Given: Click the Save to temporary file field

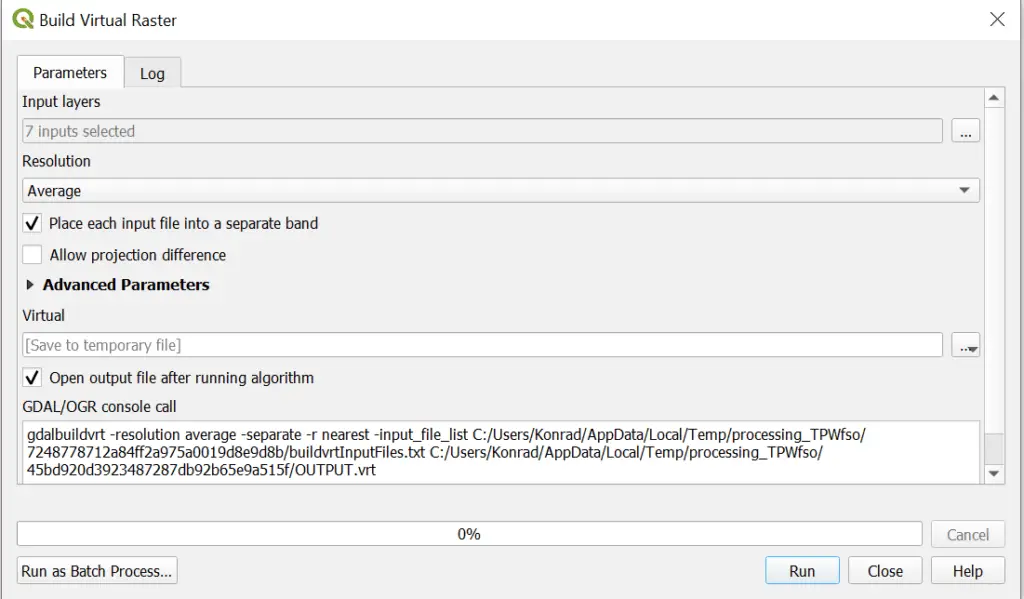Looking at the screenshot, I should 482,345.
